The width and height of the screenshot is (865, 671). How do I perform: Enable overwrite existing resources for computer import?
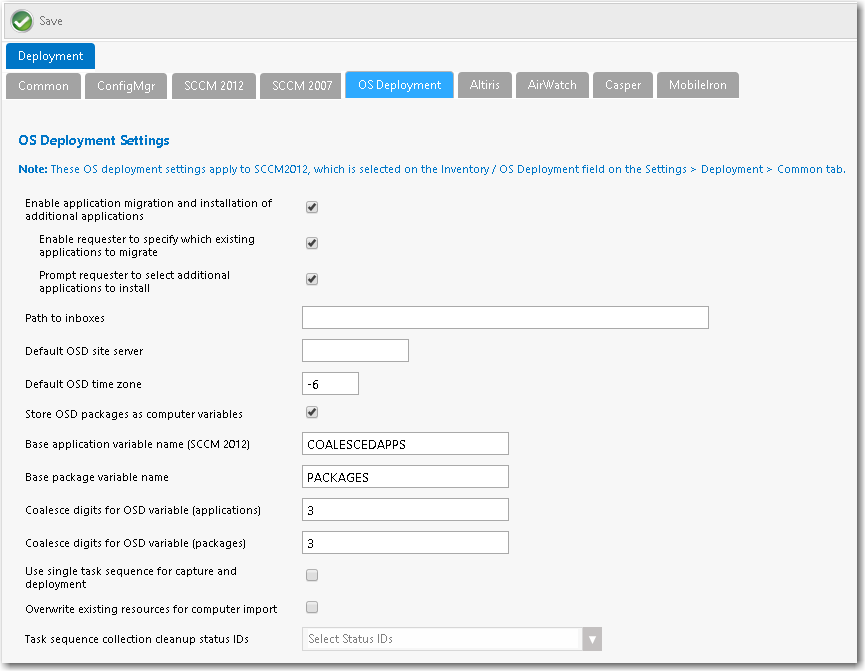[x=311, y=607]
